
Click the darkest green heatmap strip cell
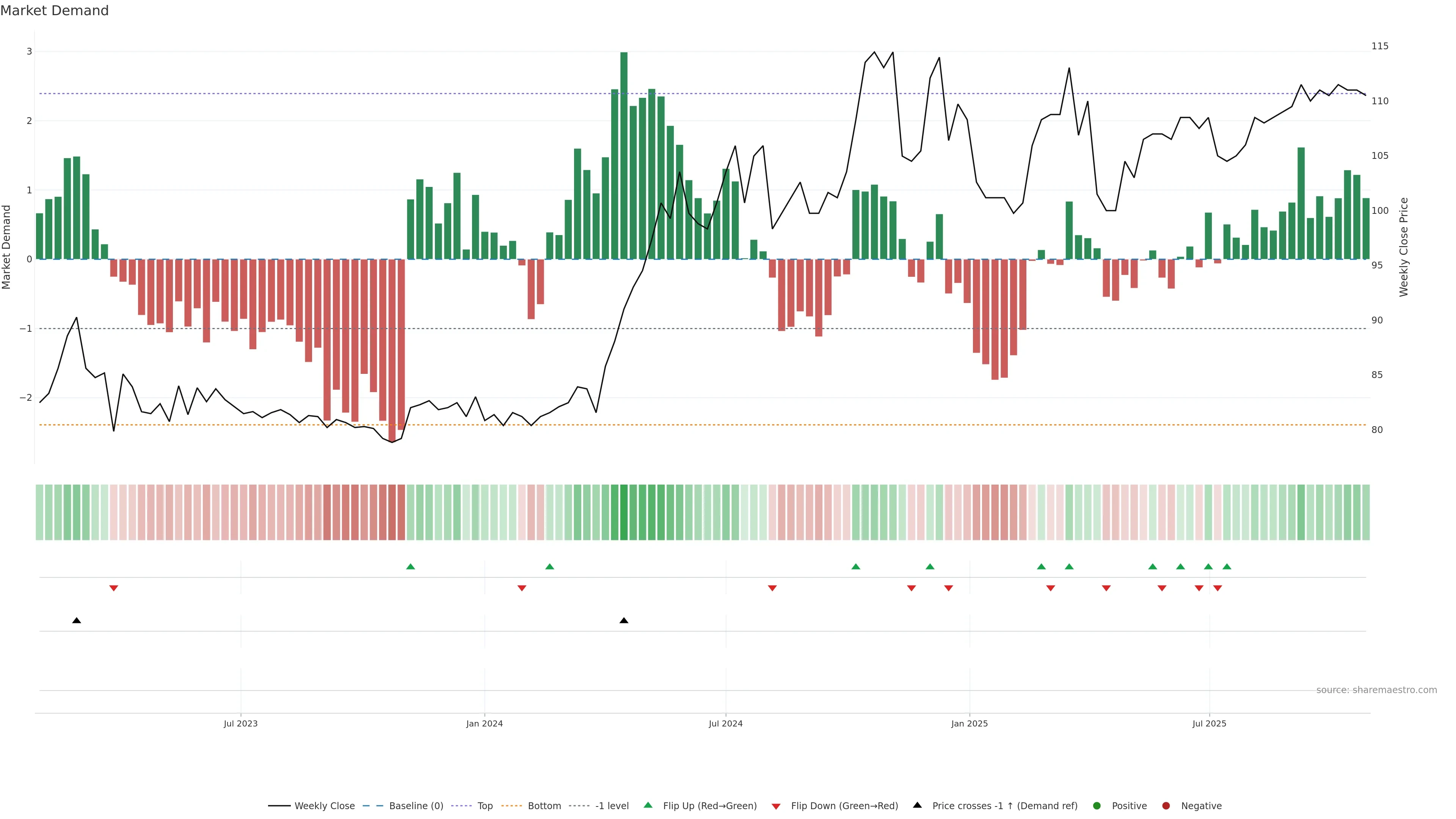pos(624,512)
